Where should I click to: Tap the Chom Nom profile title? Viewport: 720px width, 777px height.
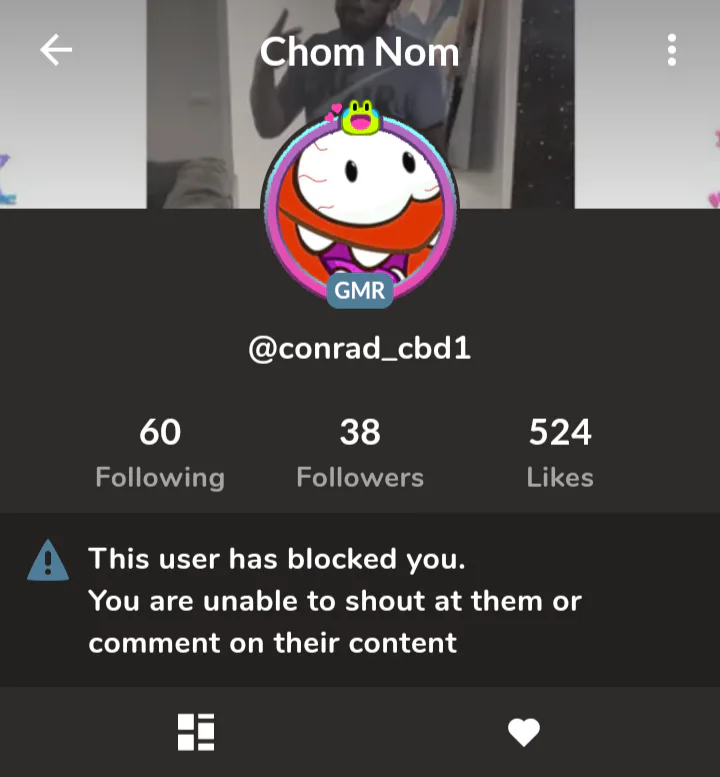point(360,52)
